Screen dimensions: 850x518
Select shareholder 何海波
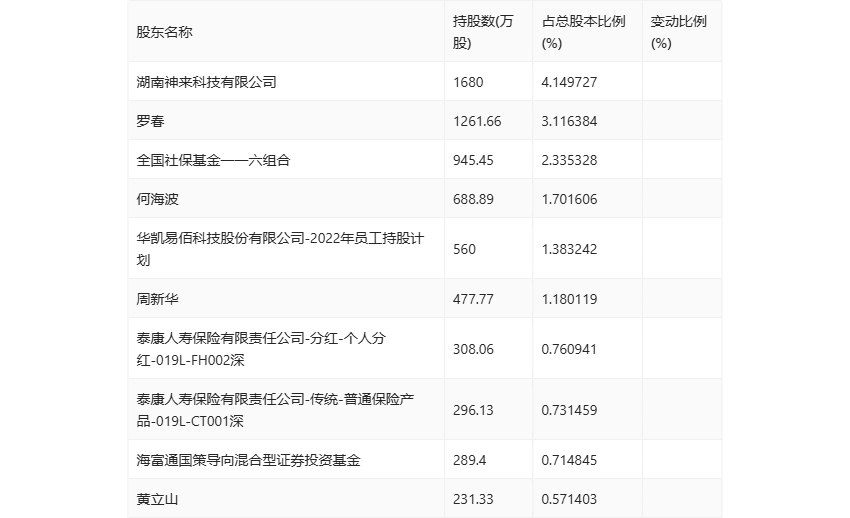click(158, 199)
